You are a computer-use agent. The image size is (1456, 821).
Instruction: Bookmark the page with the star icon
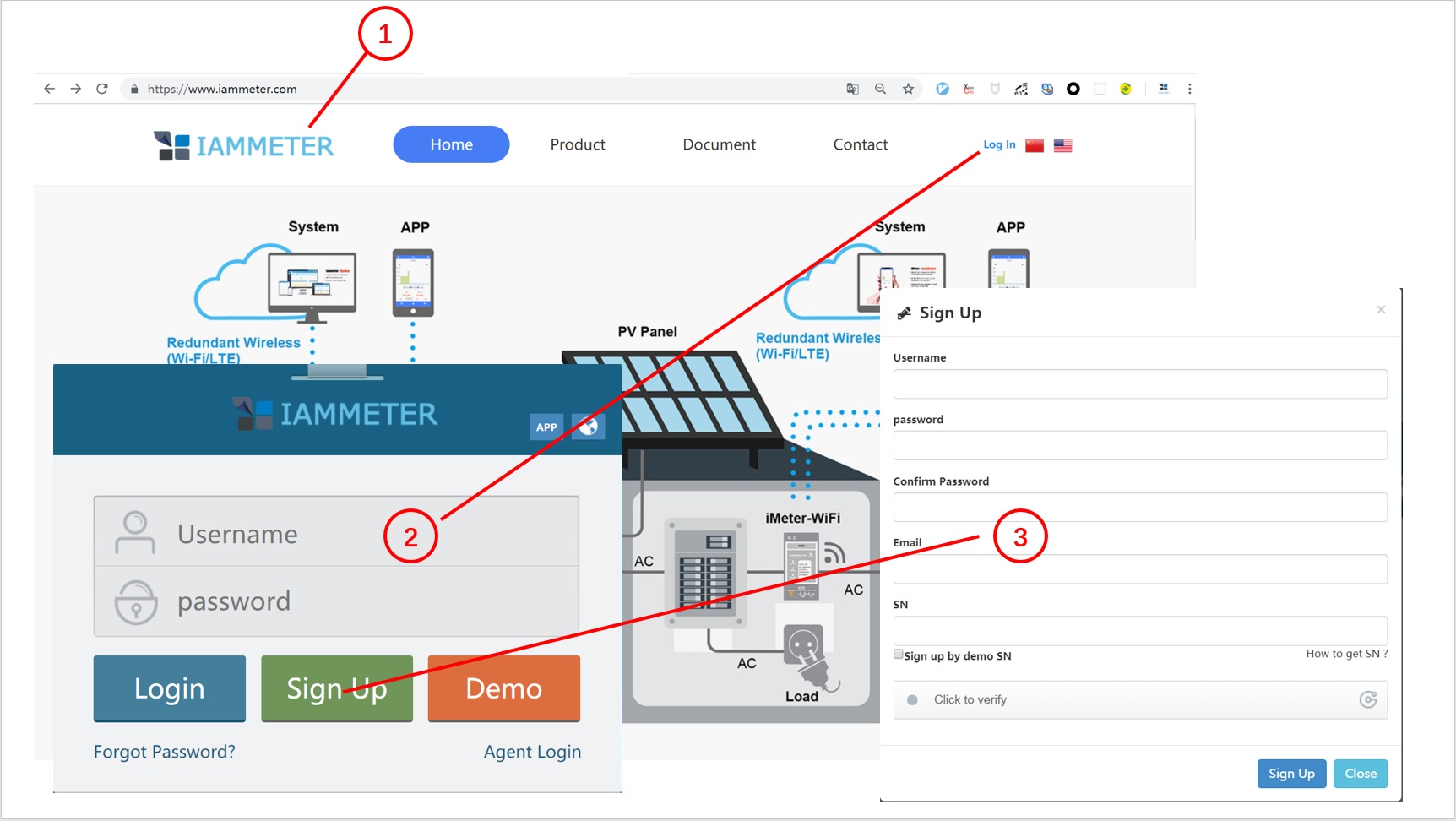point(908,89)
